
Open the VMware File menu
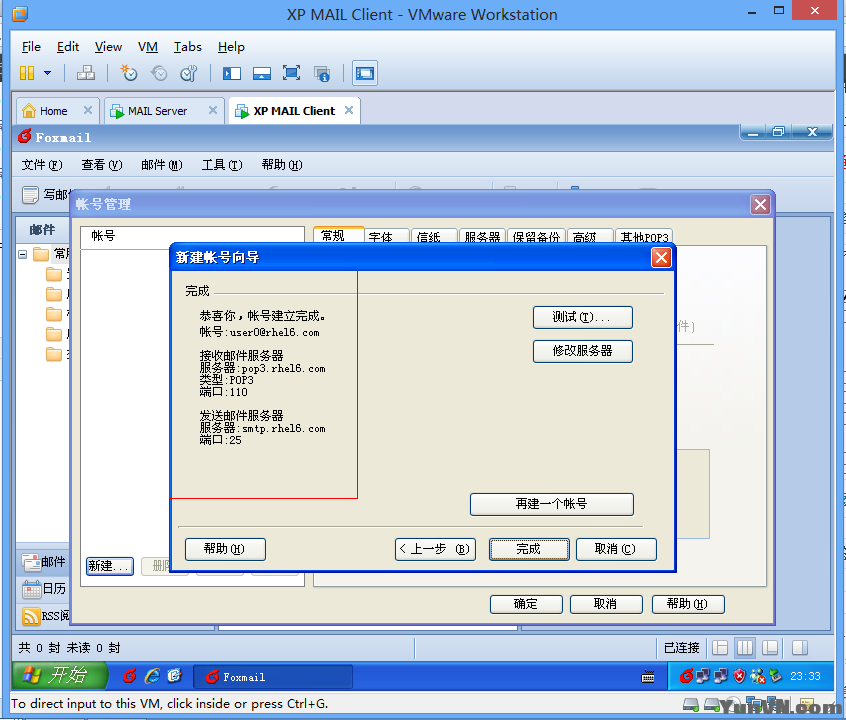click(31, 47)
